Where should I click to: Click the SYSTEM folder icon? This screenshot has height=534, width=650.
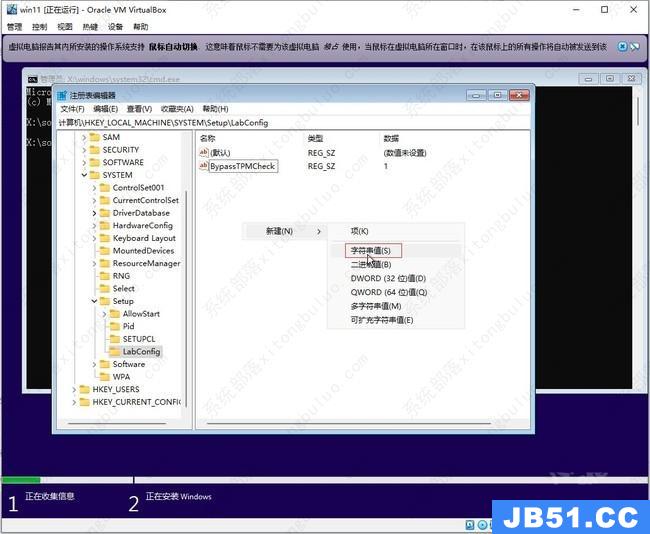point(94,175)
